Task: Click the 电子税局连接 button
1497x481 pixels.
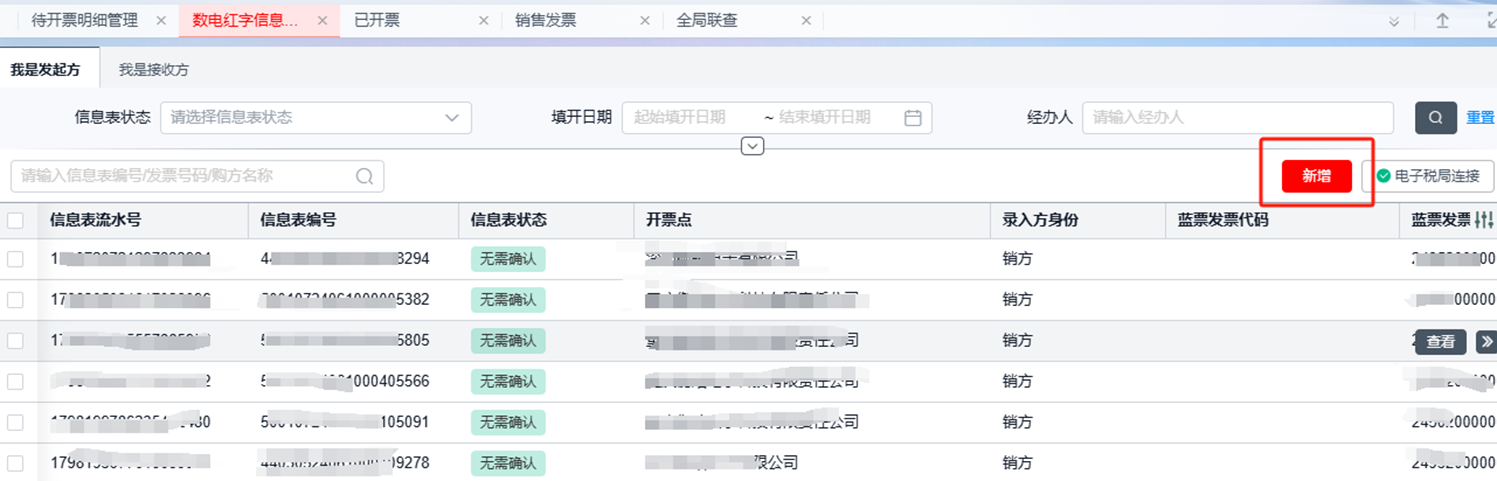Action: [x=1428, y=176]
